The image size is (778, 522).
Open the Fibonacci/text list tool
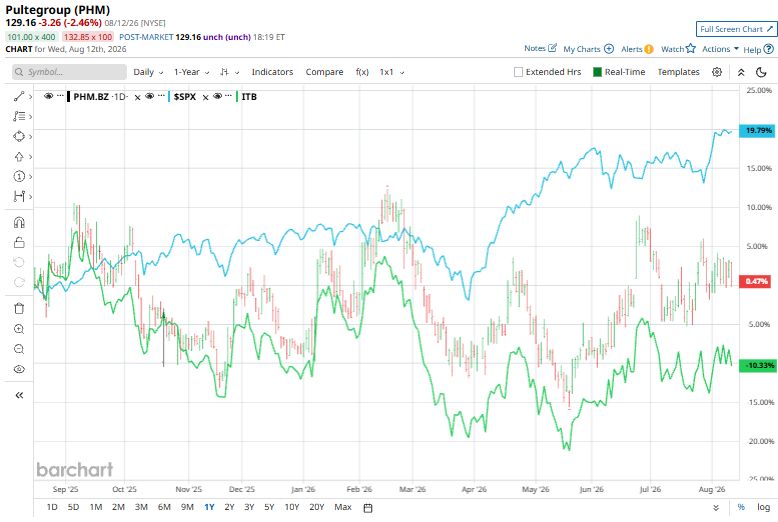[x=19, y=116]
